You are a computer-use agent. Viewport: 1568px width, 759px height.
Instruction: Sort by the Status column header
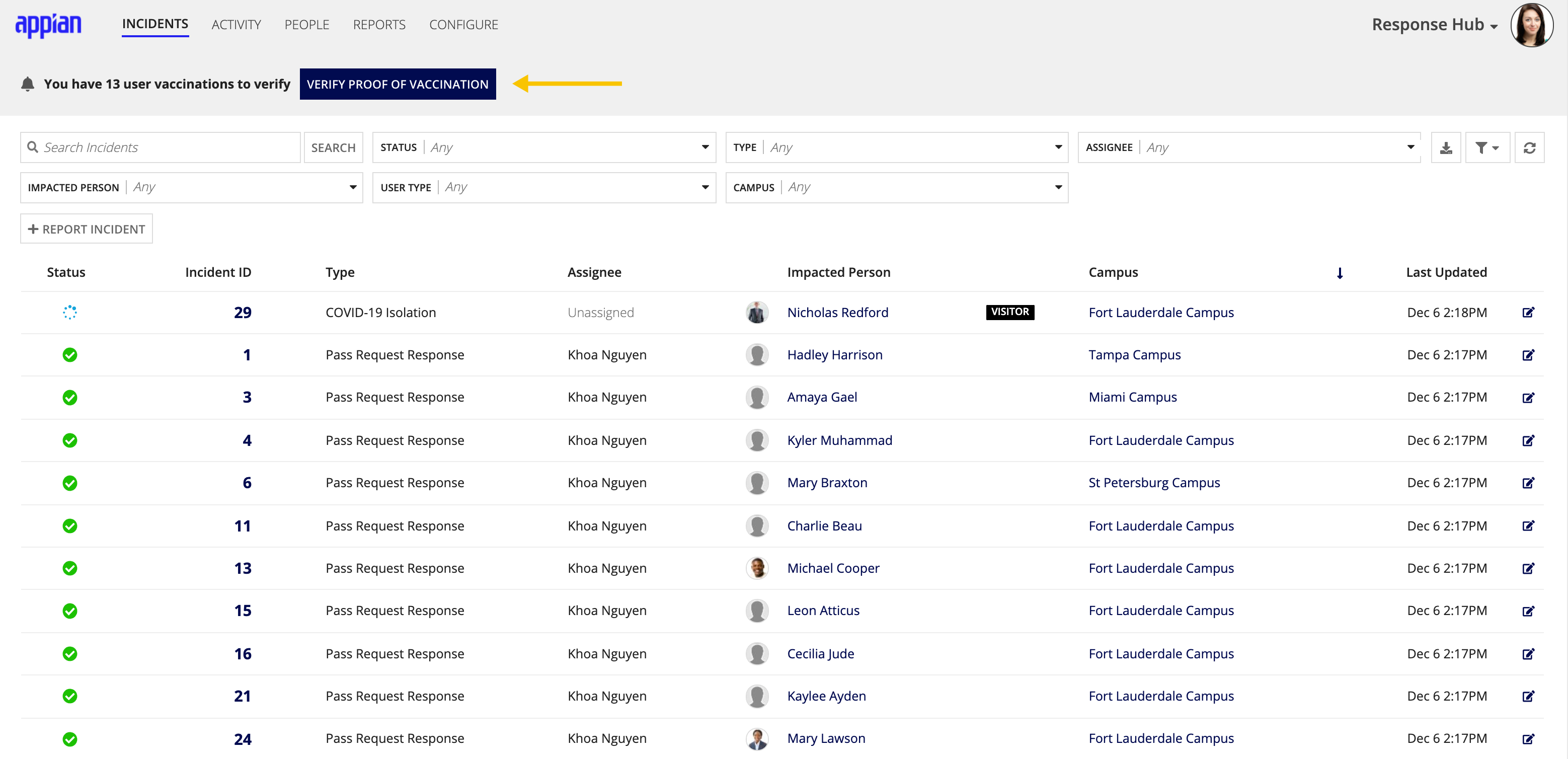pos(66,272)
